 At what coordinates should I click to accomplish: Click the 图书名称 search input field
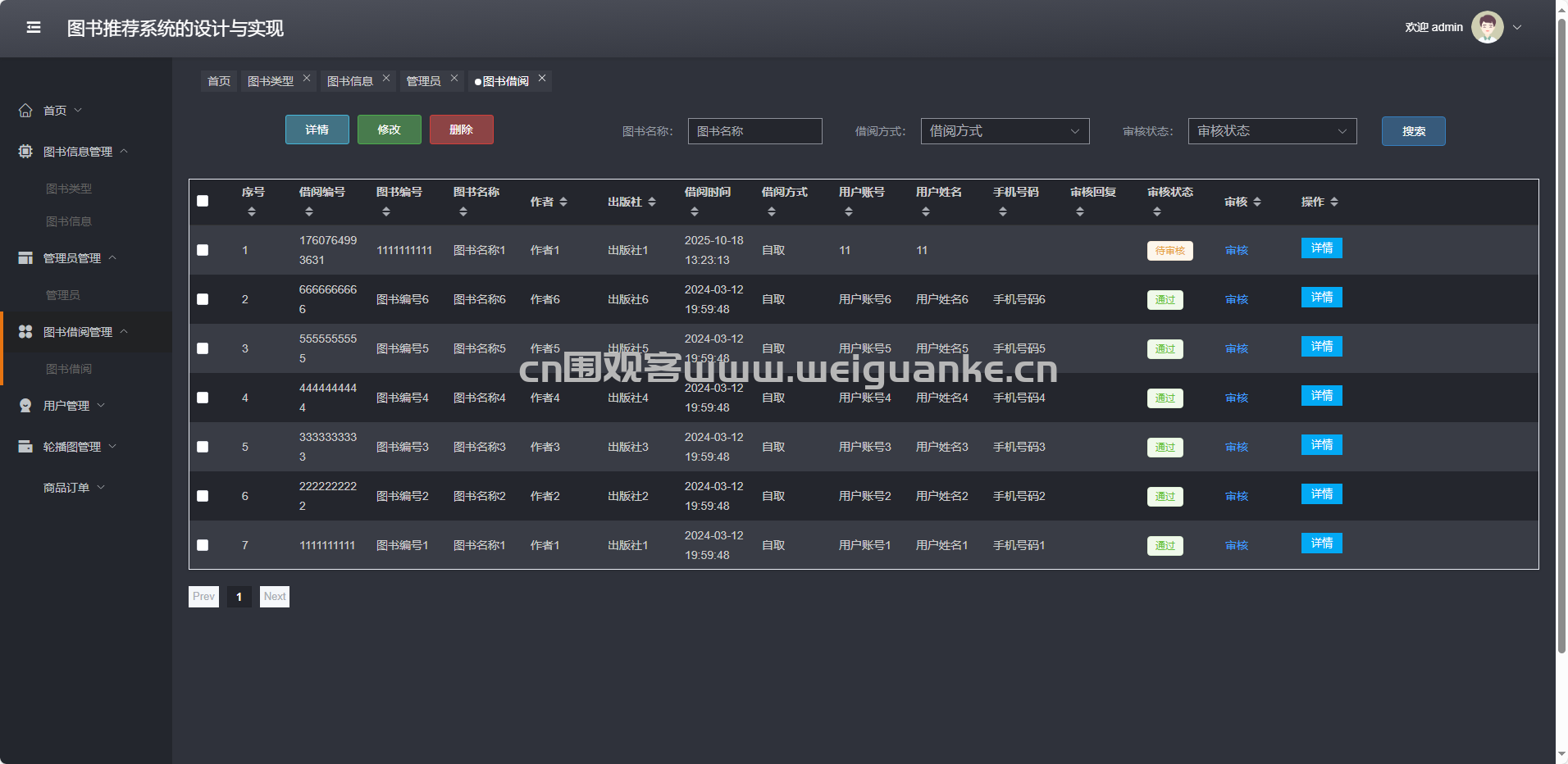pyautogui.click(x=754, y=131)
